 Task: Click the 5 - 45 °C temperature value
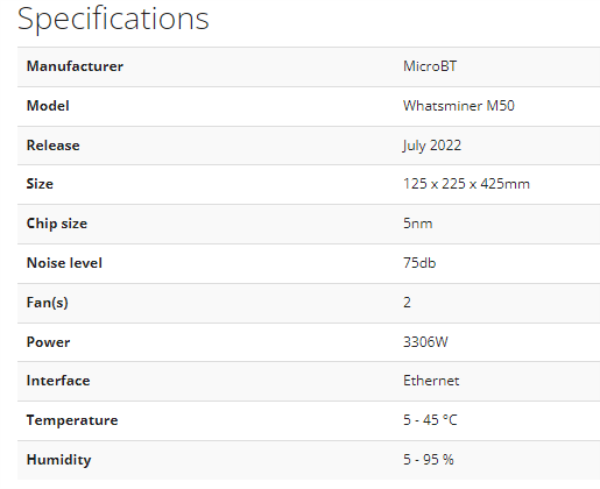click(430, 420)
